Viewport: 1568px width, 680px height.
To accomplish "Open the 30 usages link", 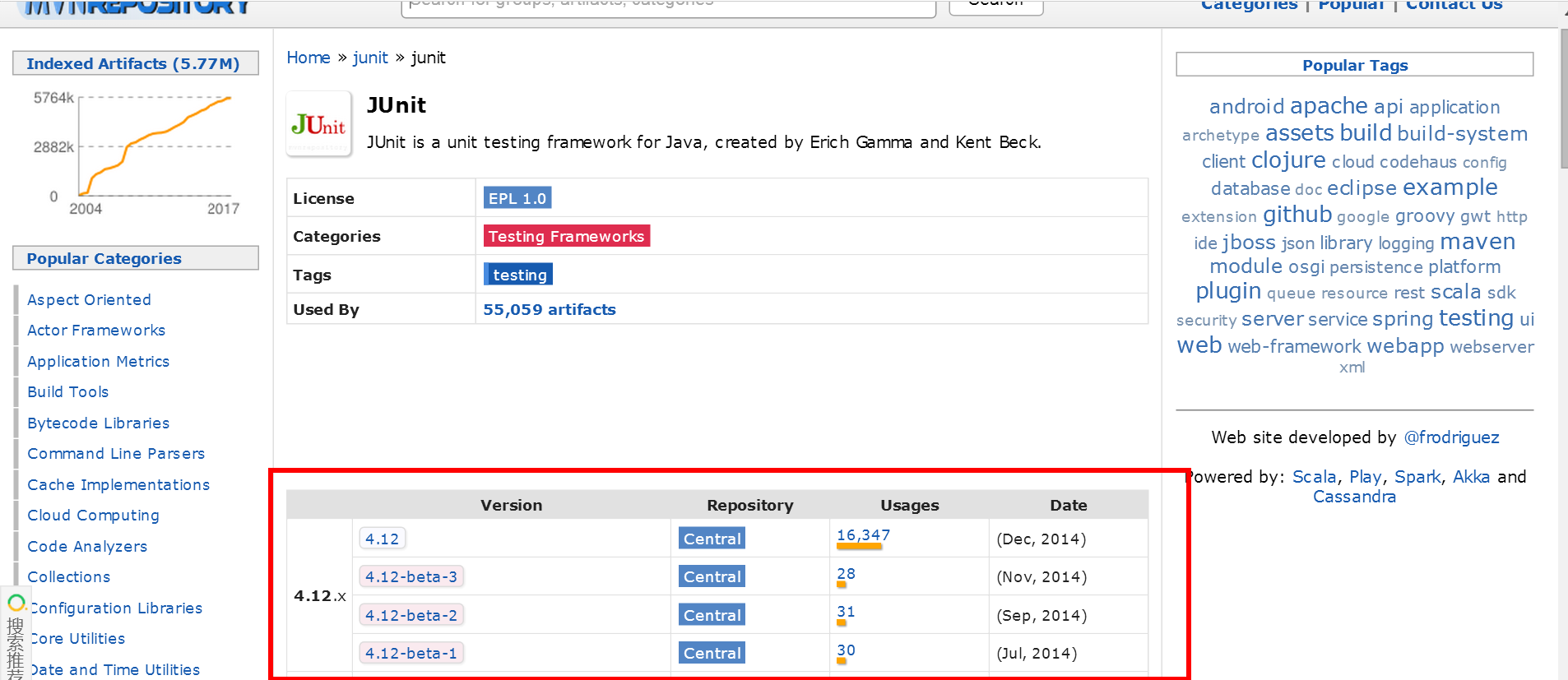I will [846, 650].
